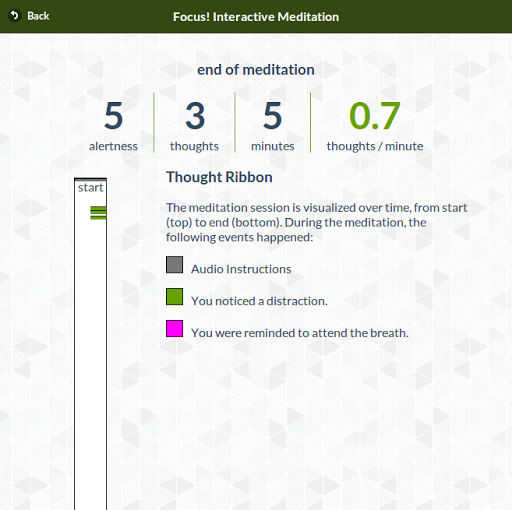Image resolution: width=512 pixels, height=510 pixels.
Task: Select the gray Audio Instructions swatch
Action: tap(175, 265)
